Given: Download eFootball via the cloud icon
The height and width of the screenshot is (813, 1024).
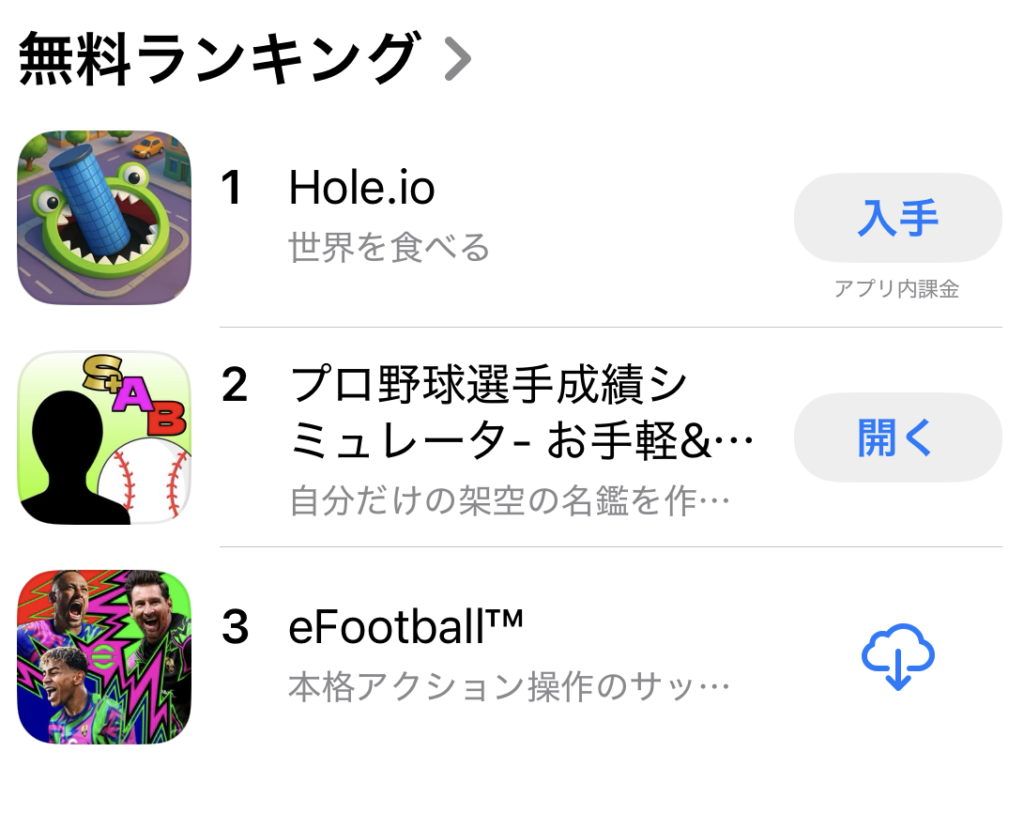Looking at the screenshot, I should [x=897, y=657].
